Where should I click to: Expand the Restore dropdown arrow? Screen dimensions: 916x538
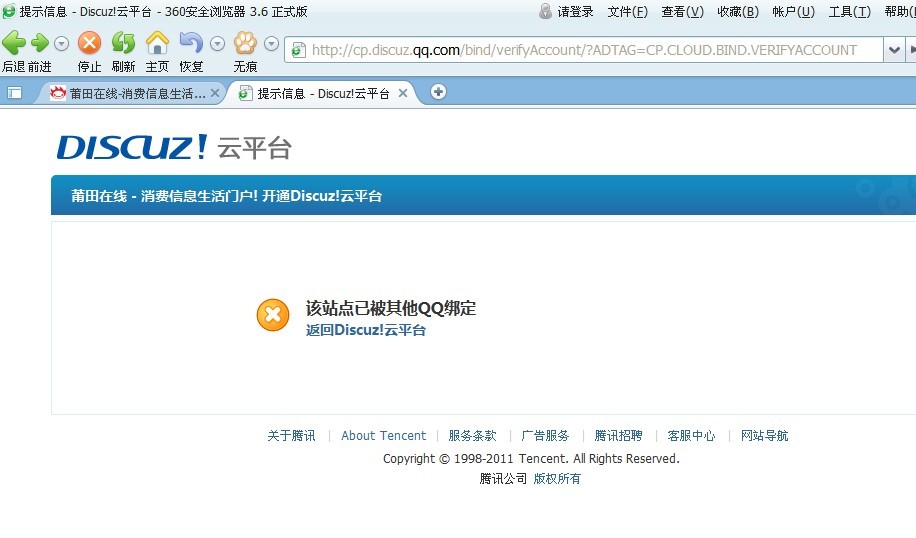[x=217, y=43]
